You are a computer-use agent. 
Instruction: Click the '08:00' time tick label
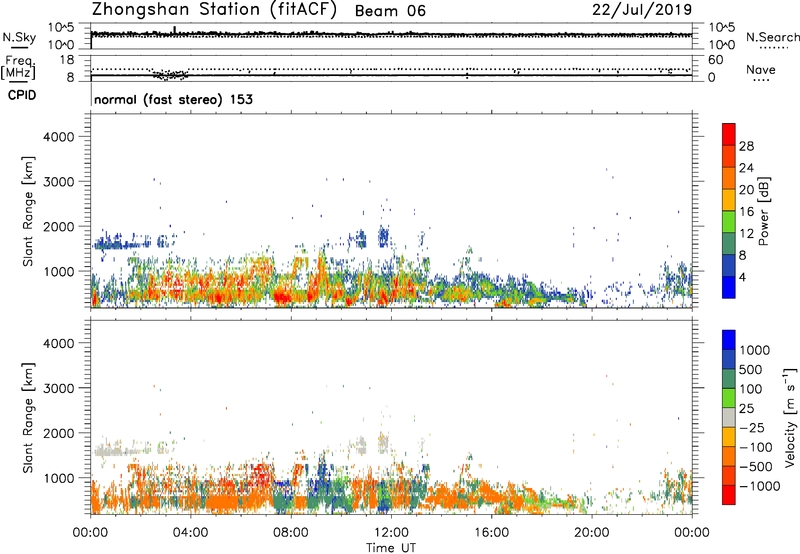coord(291,533)
